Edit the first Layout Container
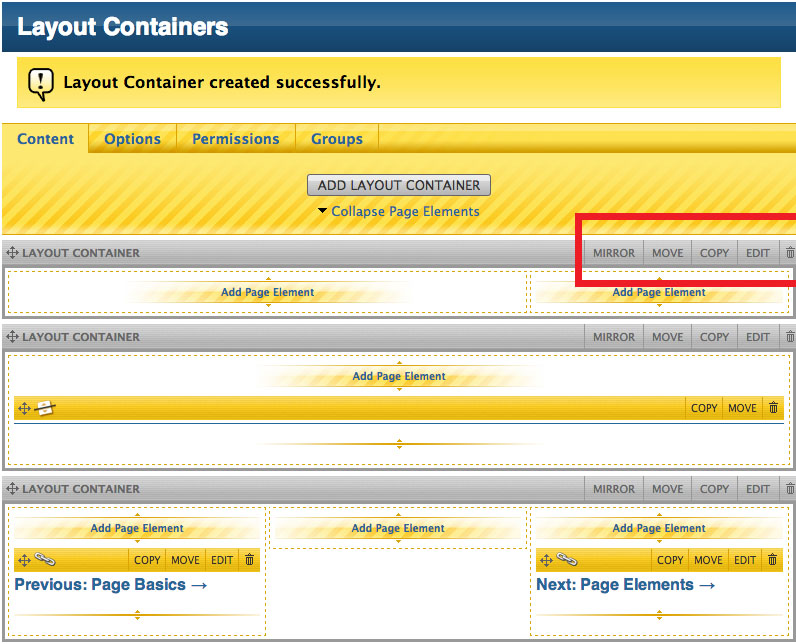796x644 pixels. pyautogui.click(x=757, y=253)
